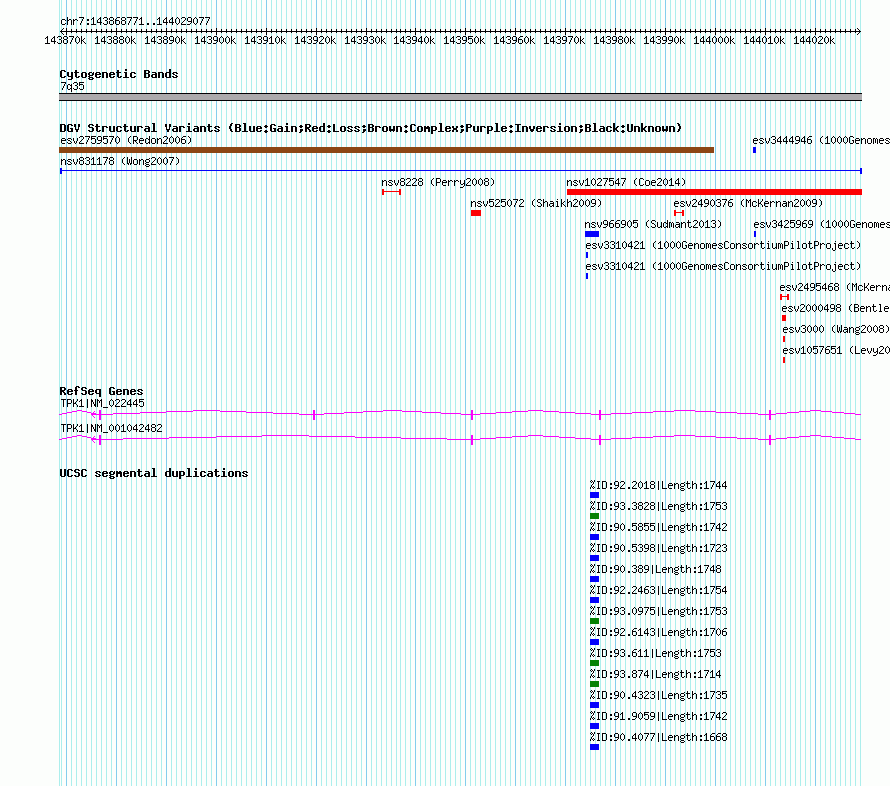This screenshot has width=890, height=786.
Task: Click the brown esv2759570 Redon2006 variant bar
Action: click(x=386, y=150)
